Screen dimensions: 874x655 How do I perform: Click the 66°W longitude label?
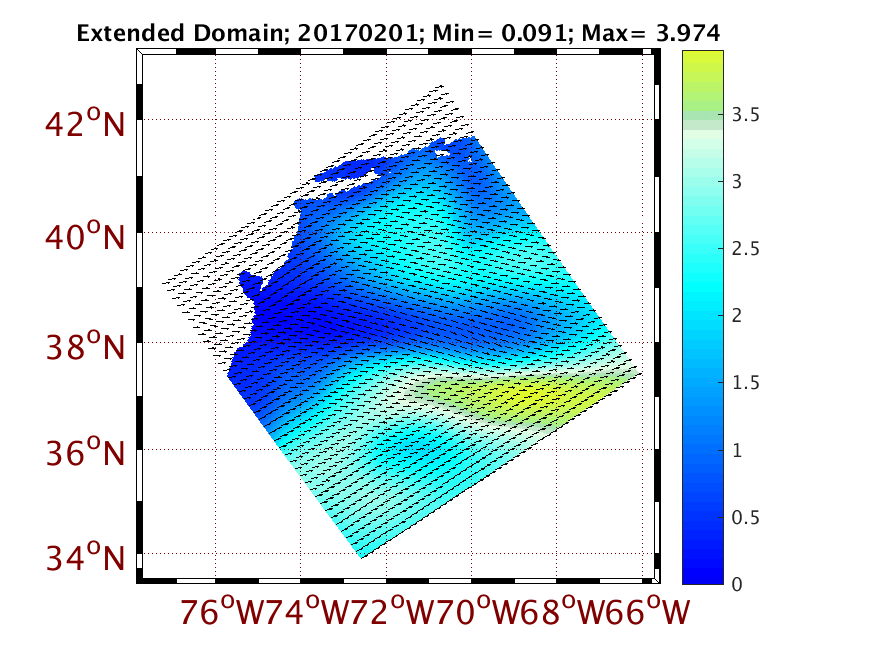tap(648, 612)
